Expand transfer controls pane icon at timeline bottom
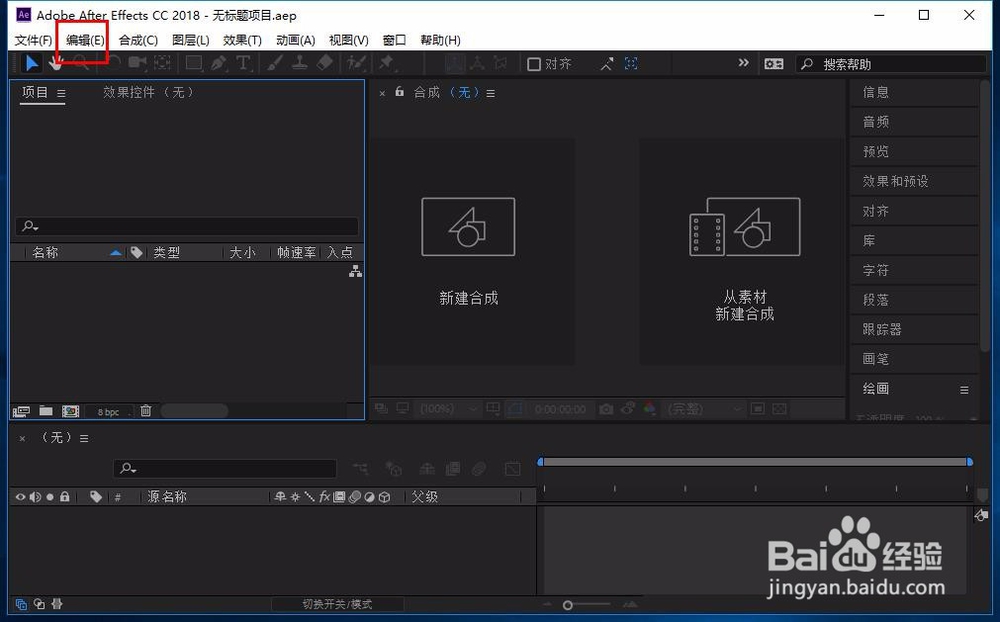 [x=39, y=603]
